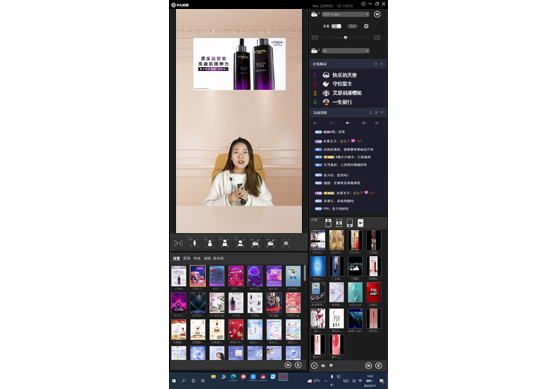Switch to the first tab above background thumbnails
Screen dimensions: 558x389
click(x=176, y=258)
